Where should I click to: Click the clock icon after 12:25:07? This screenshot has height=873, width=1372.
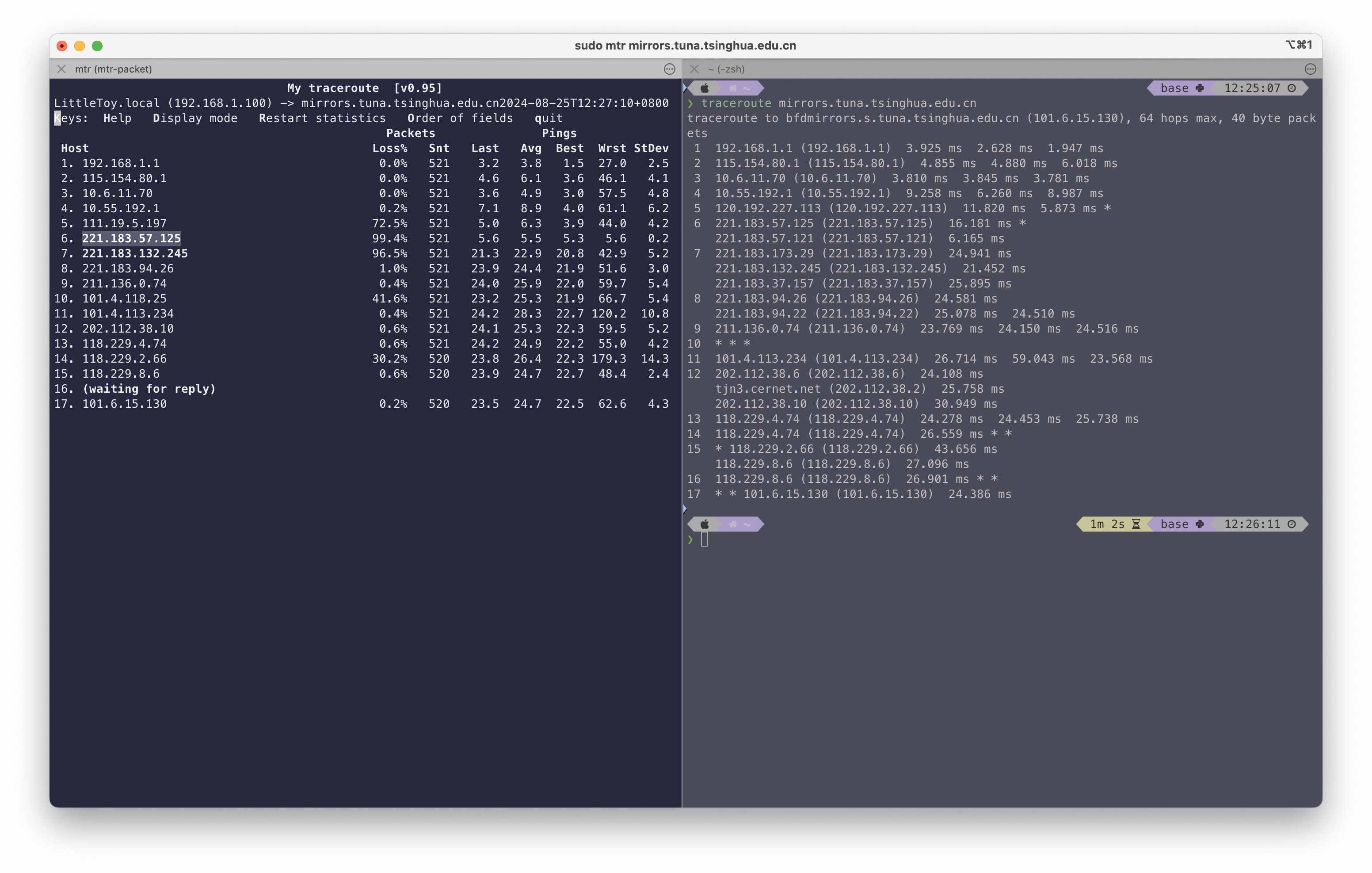(x=1292, y=88)
